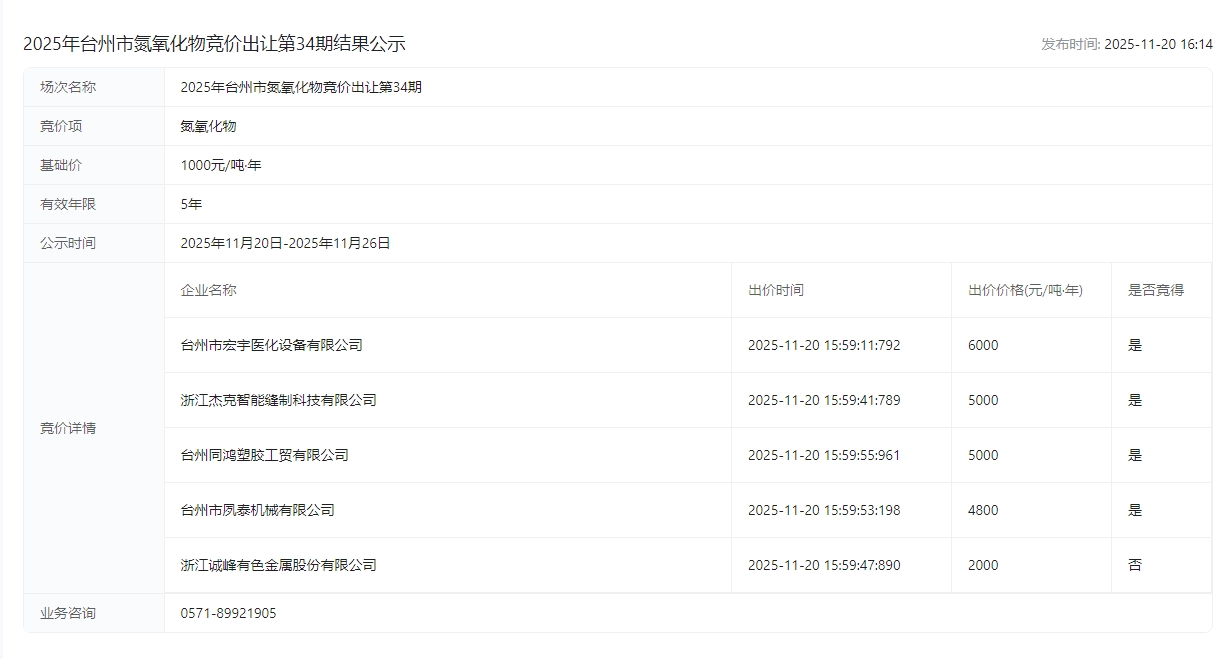Select company 浙江杰克智能缝制科技有限公司

click(278, 400)
